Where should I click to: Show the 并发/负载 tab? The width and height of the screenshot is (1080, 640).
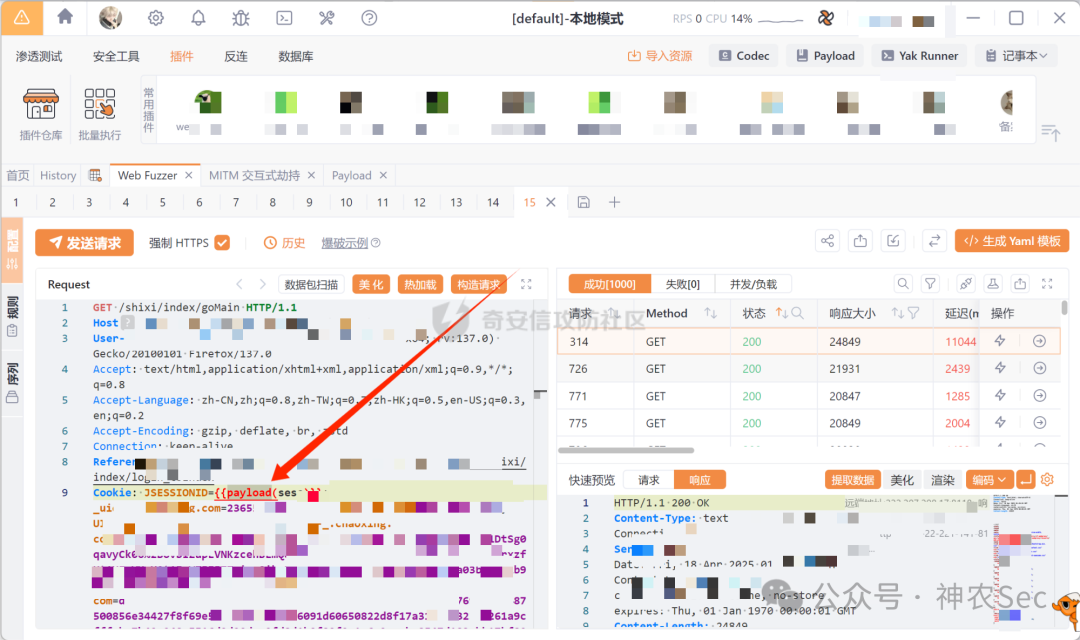[753, 284]
